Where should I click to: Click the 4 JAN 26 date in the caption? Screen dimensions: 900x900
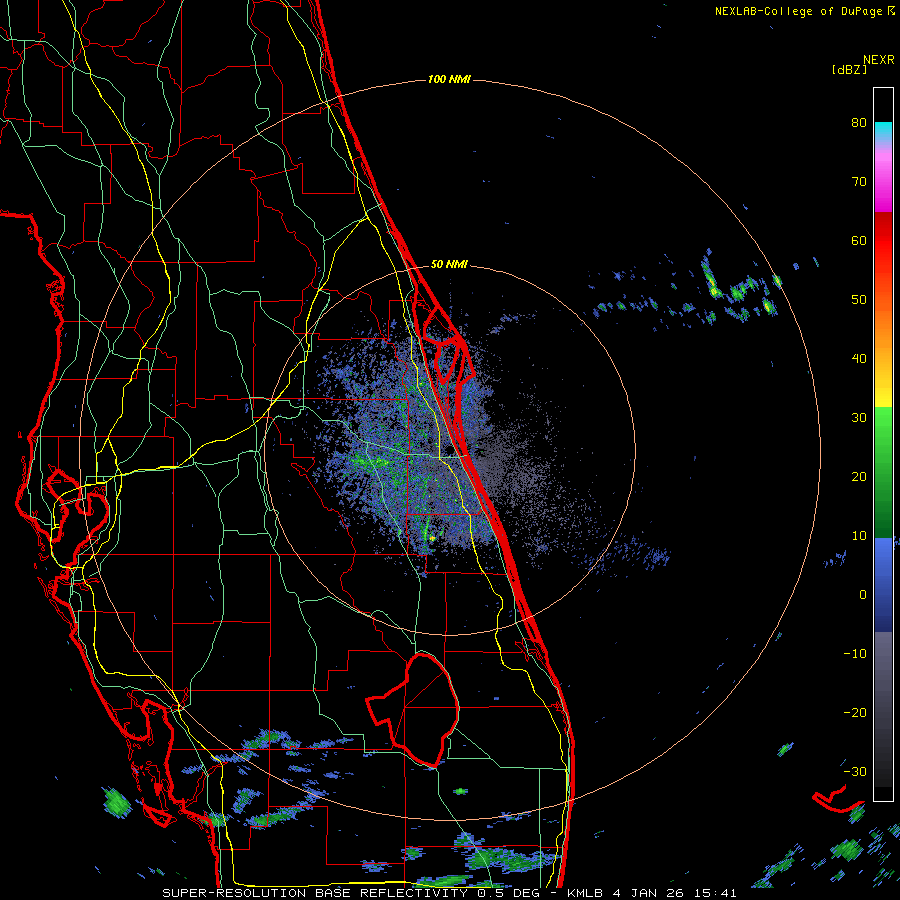pyautogui.click(x=647, y=893)
